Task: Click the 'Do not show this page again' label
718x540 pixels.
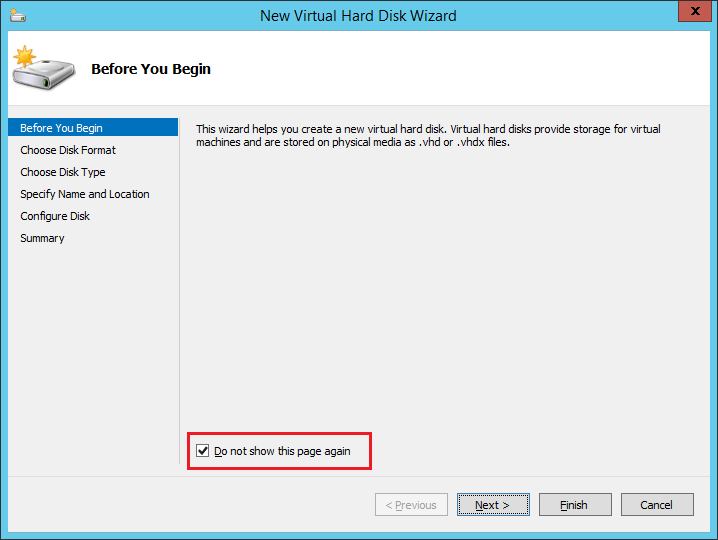Action: point(282,451)
